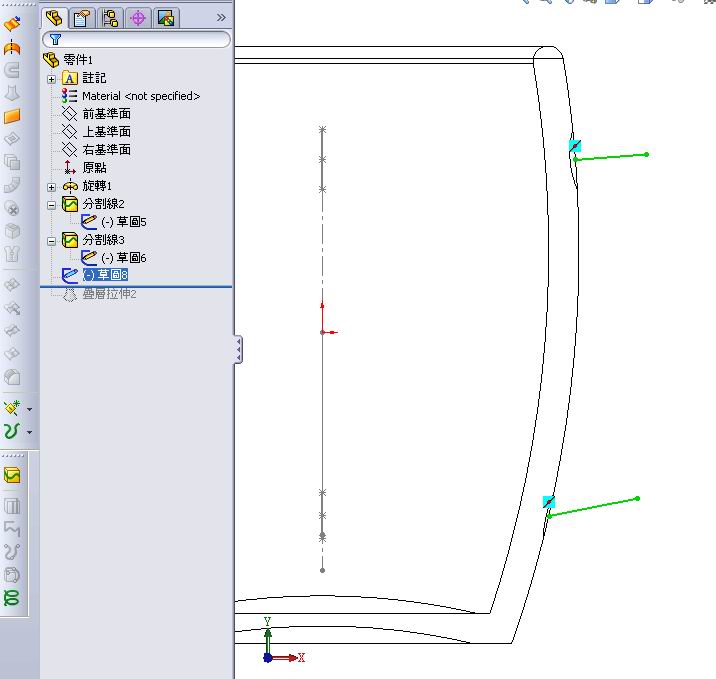Switch to the PropertyManager tab

(83, 18)
